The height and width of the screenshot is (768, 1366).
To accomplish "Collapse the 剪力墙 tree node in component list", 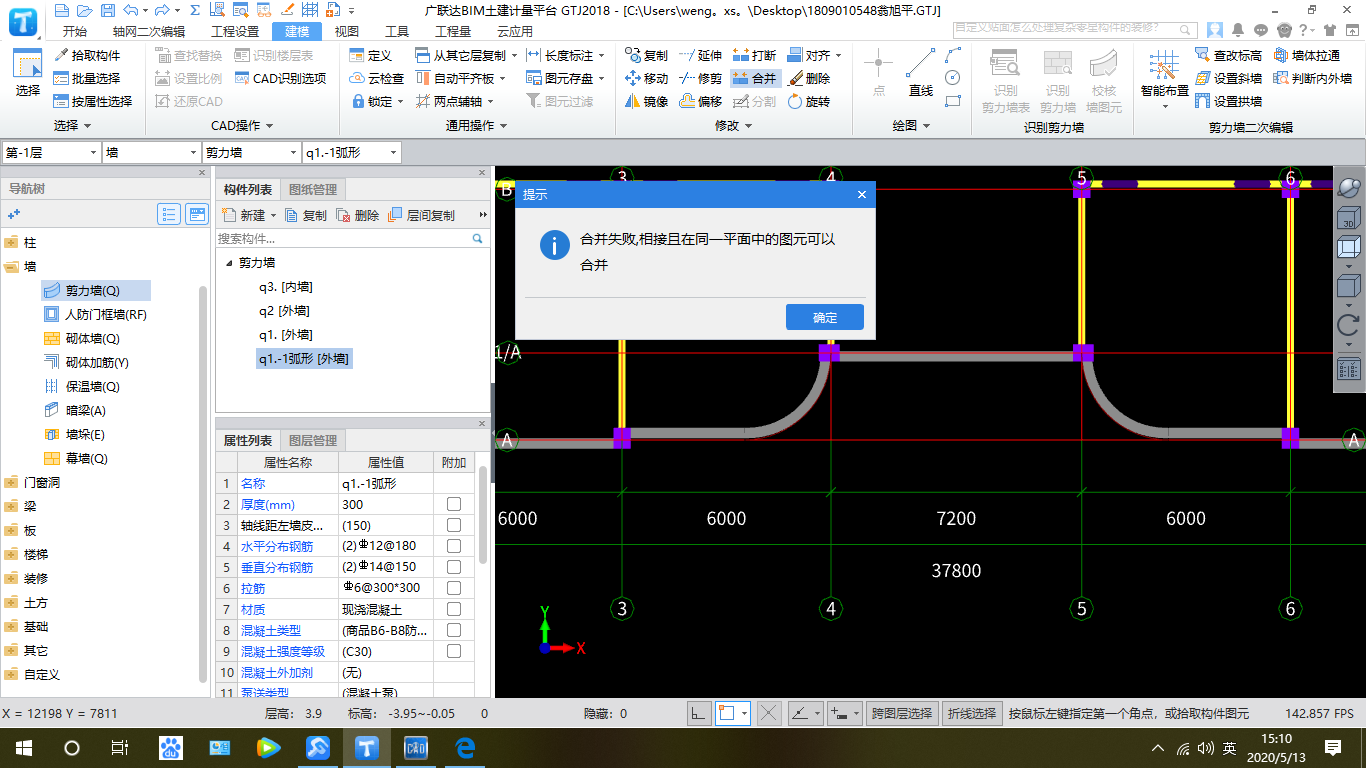I will click(x=229, y=263).
